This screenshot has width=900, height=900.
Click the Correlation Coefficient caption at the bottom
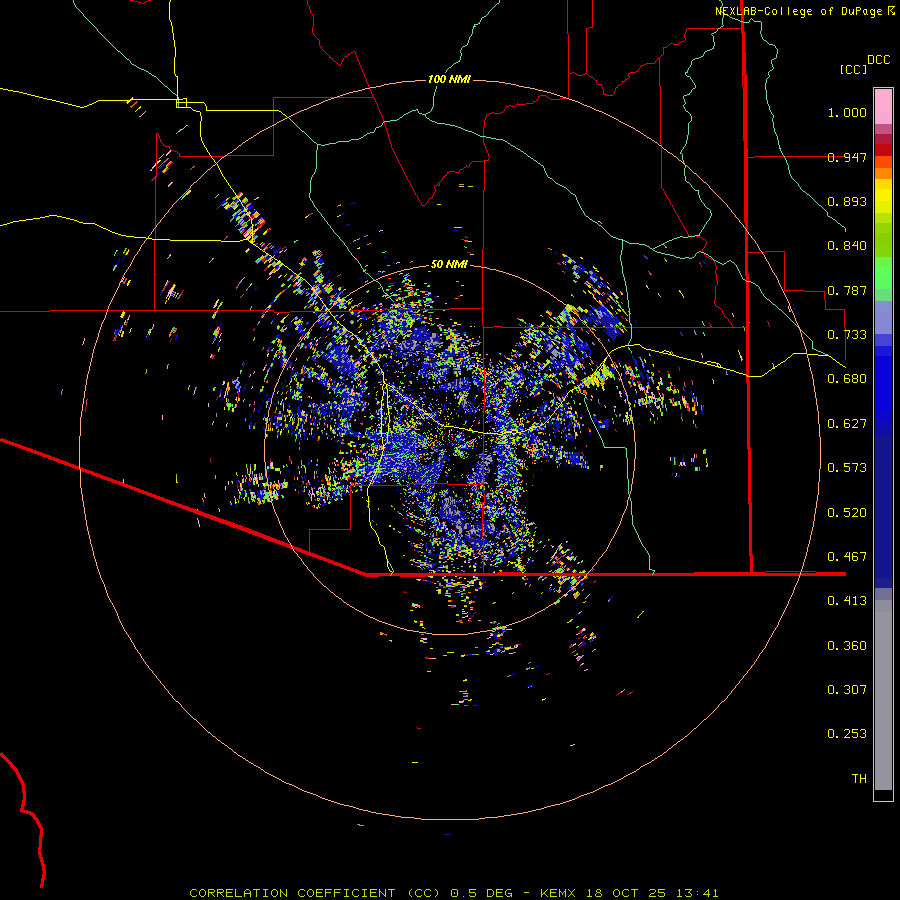(x=453, y=893)
